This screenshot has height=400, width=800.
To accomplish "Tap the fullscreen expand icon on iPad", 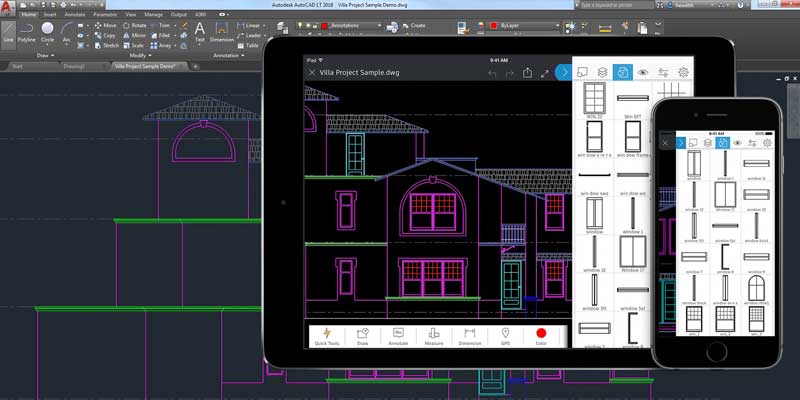I will tap(544, 73).
